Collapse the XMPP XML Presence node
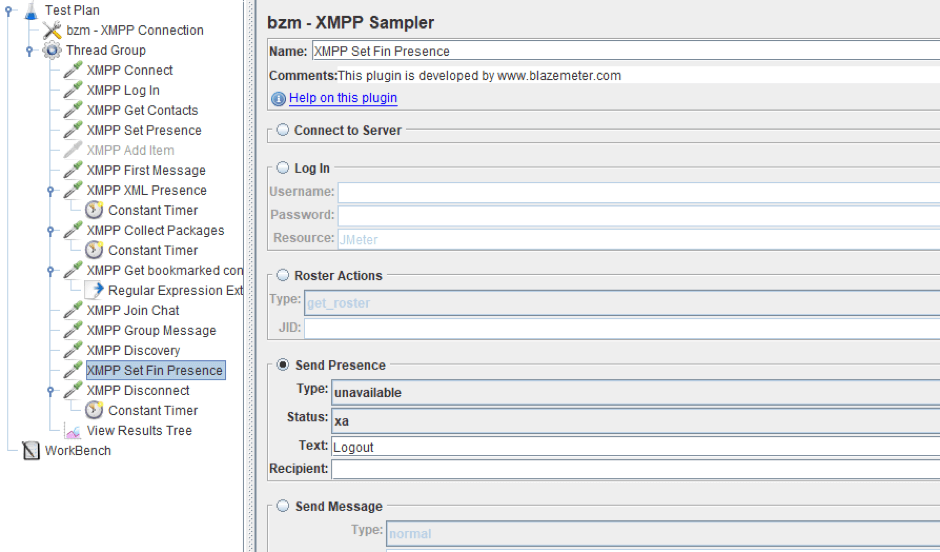The image size is (940, 552). (x=51, y=191)
